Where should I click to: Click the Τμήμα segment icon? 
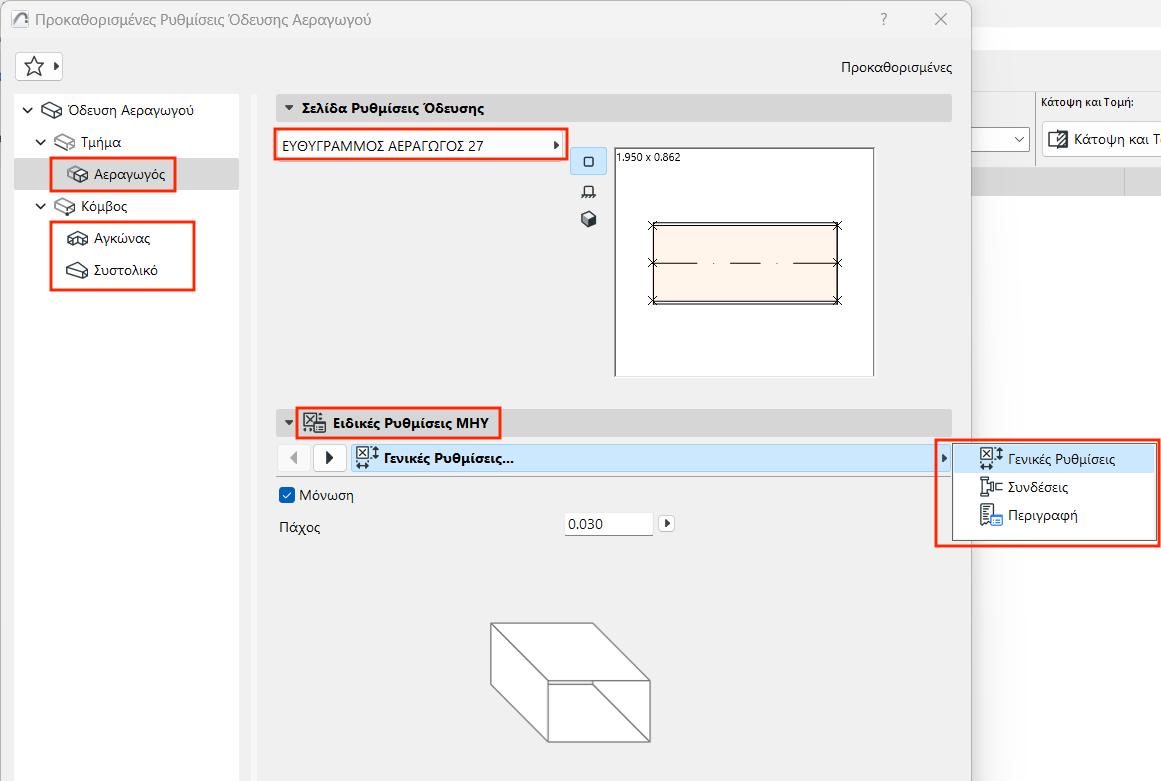(x=65, y=142)
